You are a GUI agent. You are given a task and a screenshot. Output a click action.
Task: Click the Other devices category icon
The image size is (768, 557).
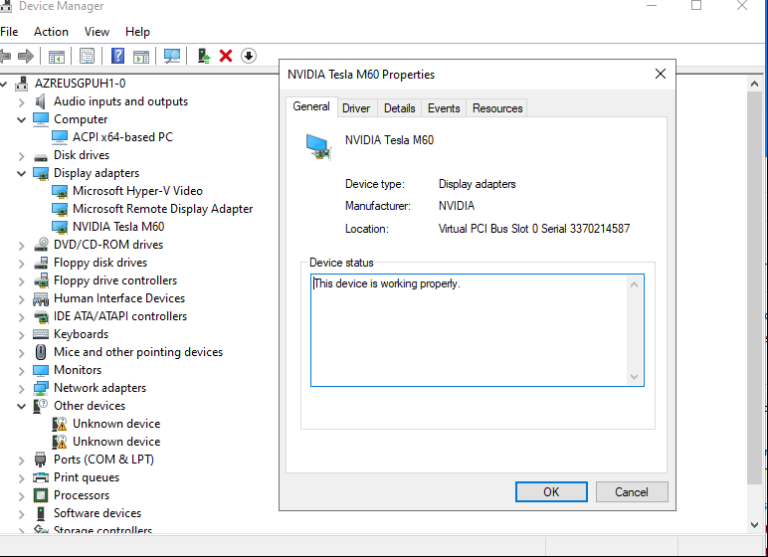(41, 406)
